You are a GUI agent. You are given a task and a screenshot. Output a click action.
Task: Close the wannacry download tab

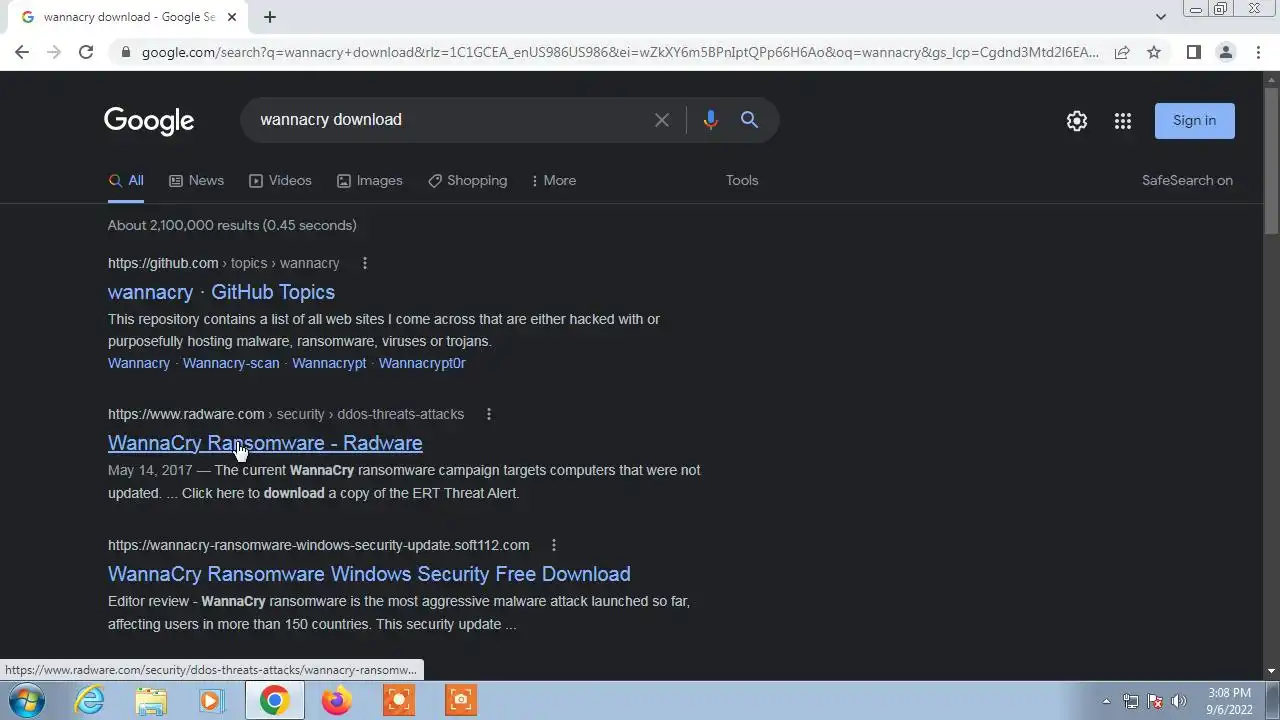pyautogui.click(x=232, y=17)
